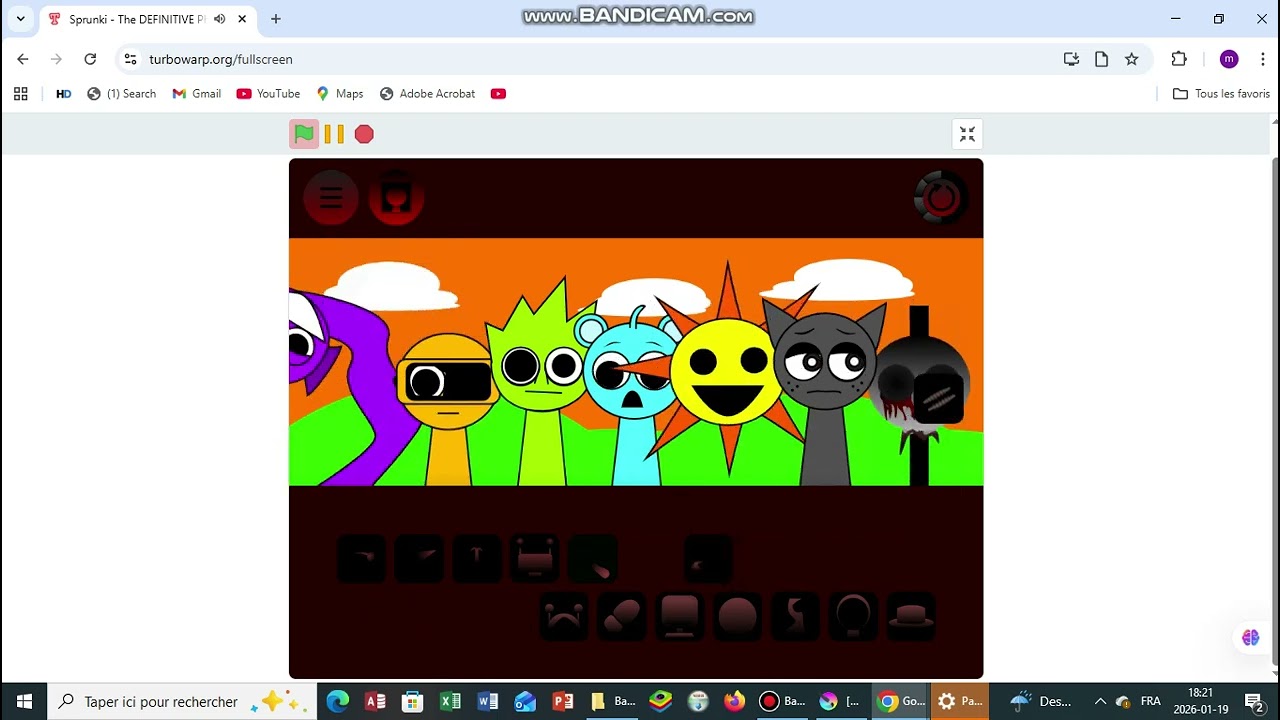Viewport: 1280px width, 720px height.
Task: Bookmark this page with the star
Action: tap(1131, 59)
